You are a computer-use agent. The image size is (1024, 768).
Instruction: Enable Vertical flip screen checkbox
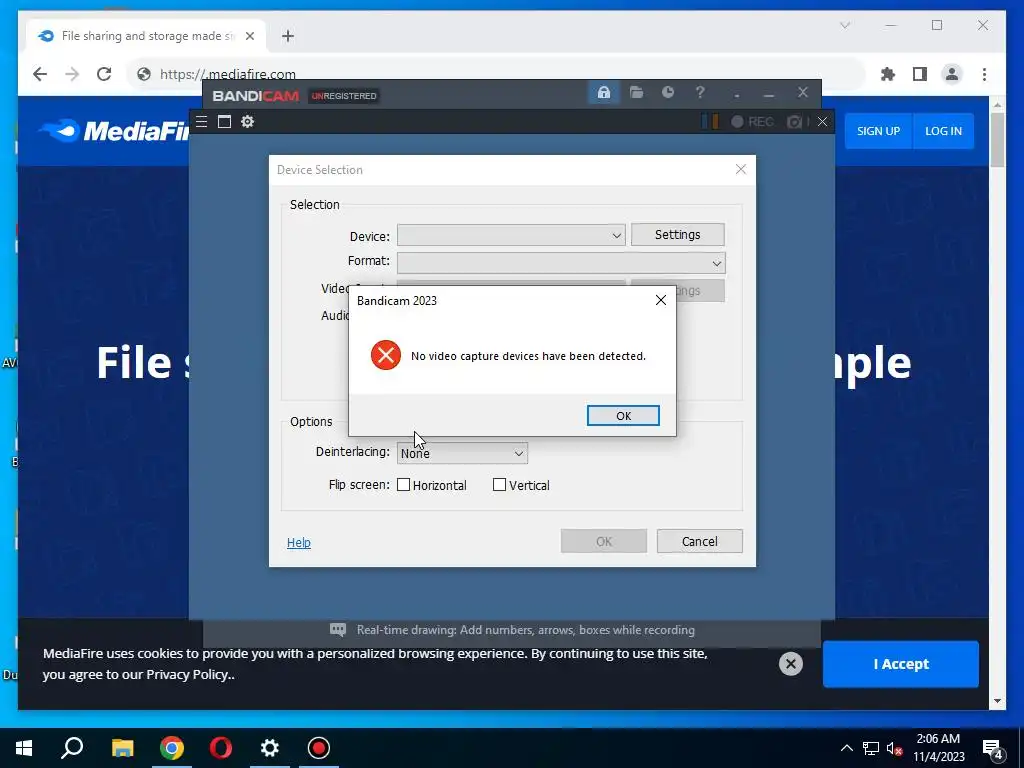[x=499, y=485]
